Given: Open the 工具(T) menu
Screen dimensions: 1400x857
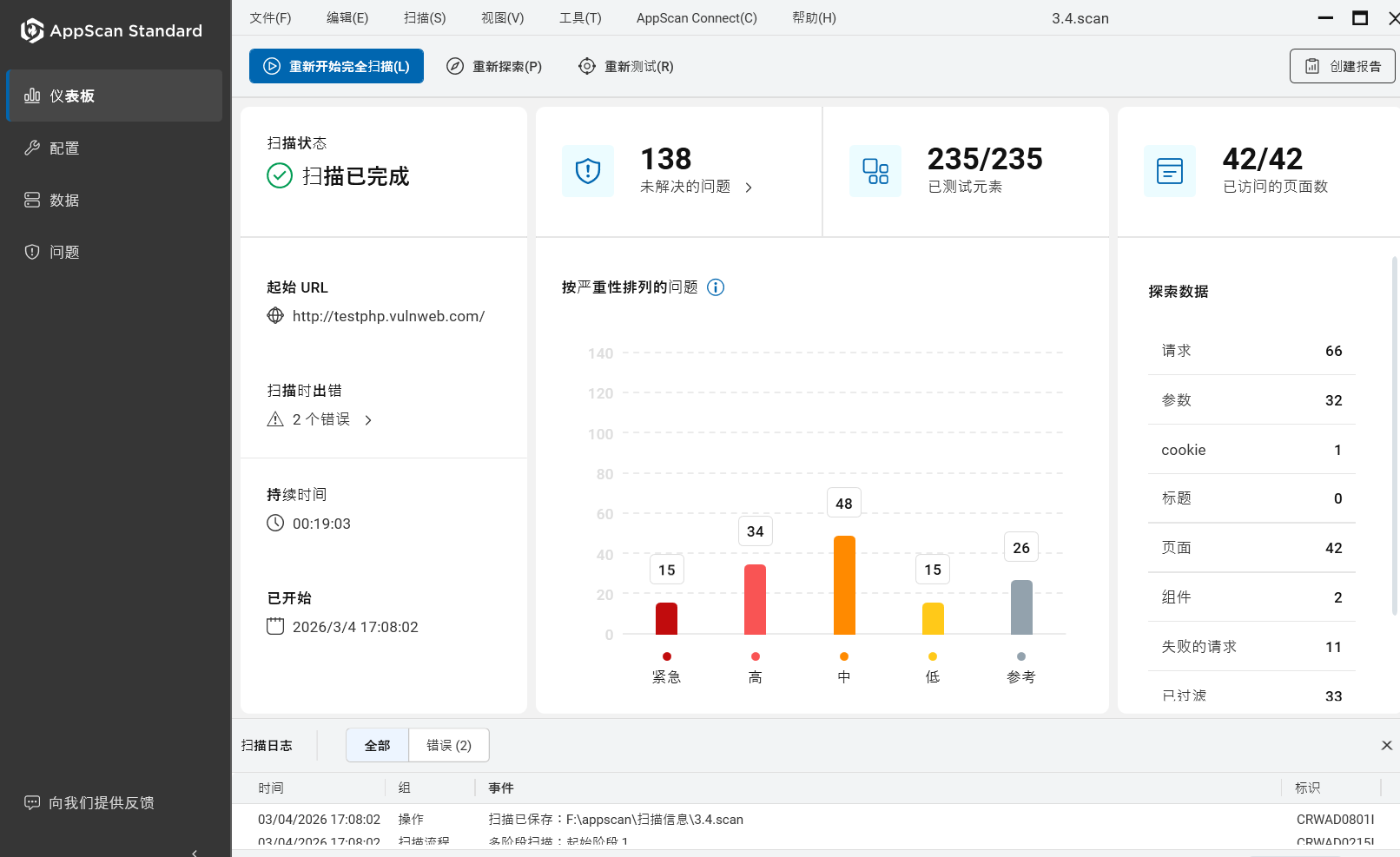Looking at the screenshot, I should [580, 18].
